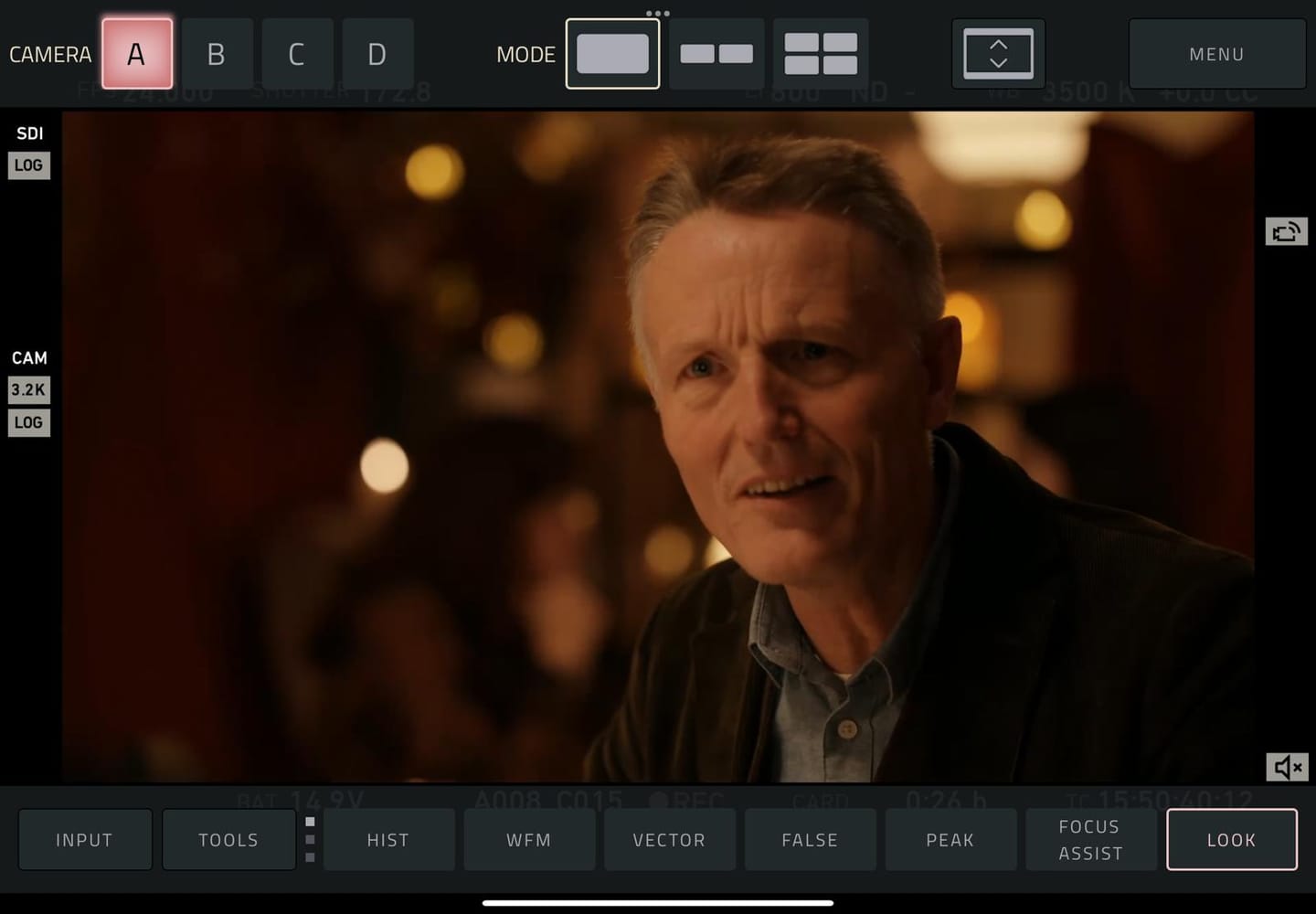The image size is (1316, 914).
Task: Click the 3.2K resolution badge
Action: (28, 390)
